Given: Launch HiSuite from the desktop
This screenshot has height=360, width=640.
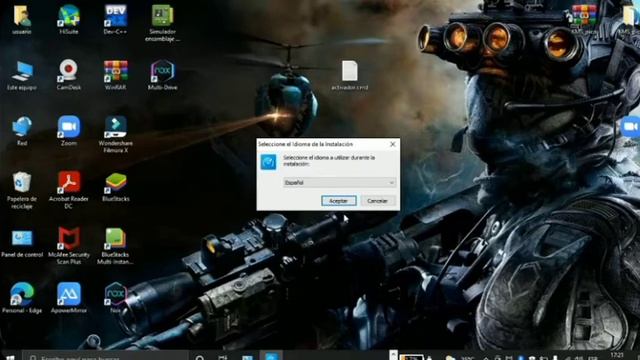Looking at the screenshot, I should tap(69, 19).
